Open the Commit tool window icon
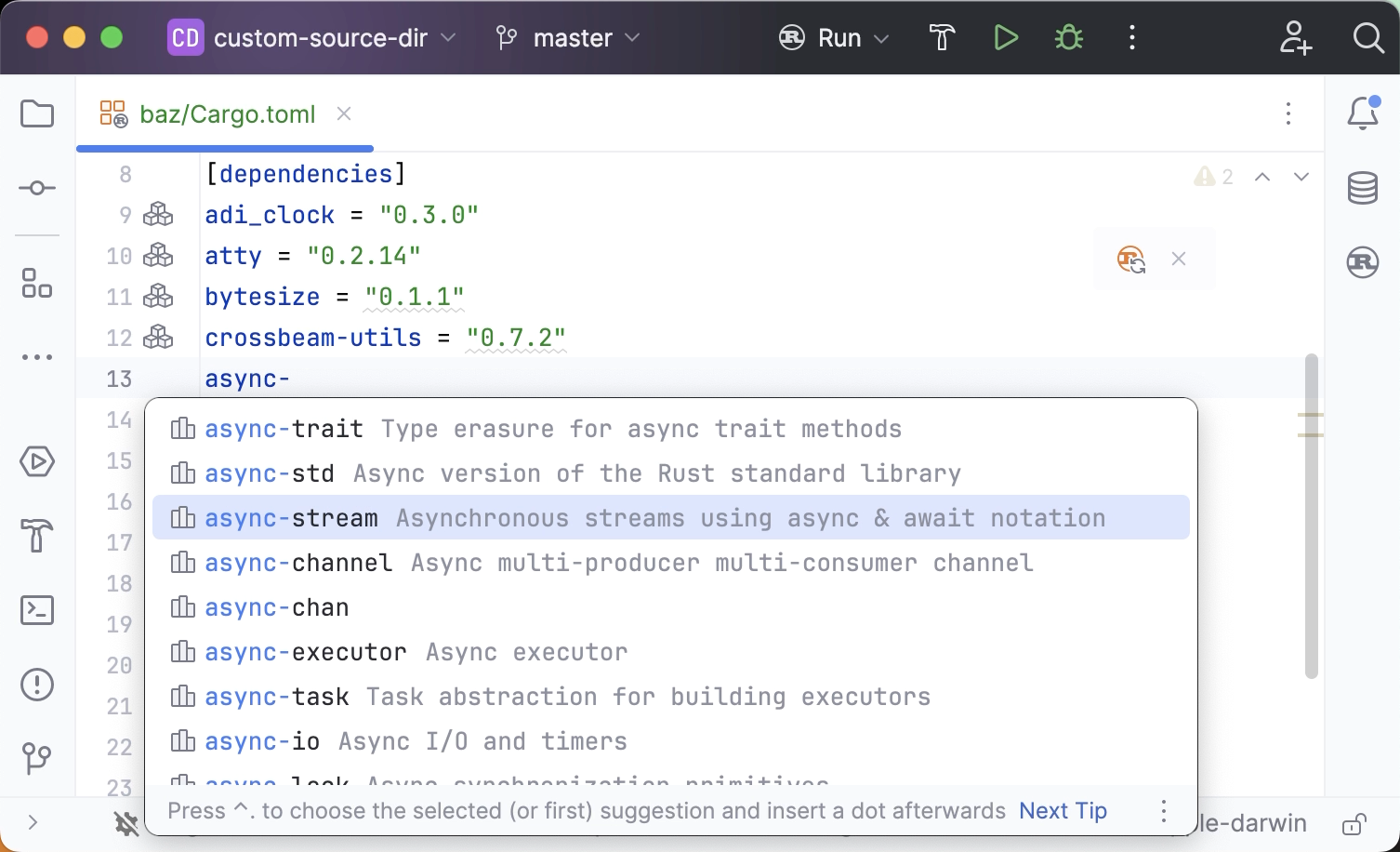The width and height of the screenshot is (1400, 852). tap(36, 187)
